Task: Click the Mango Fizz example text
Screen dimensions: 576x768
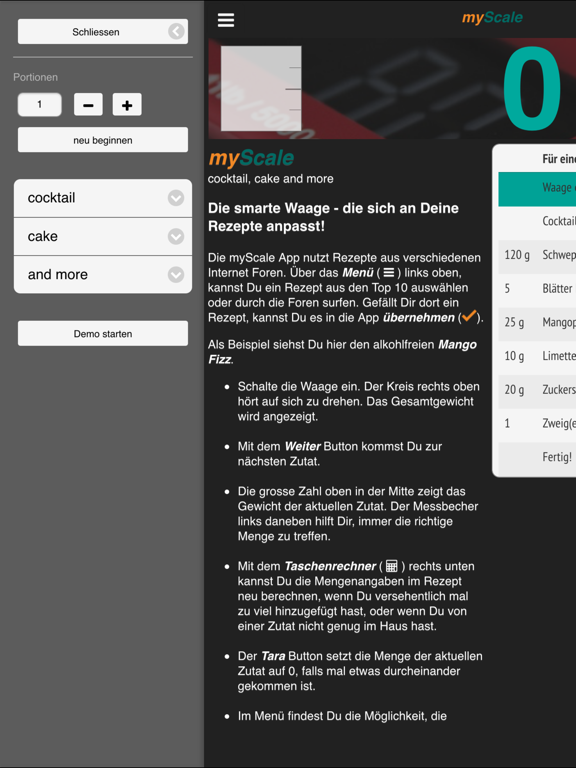Action: (342, 352)
